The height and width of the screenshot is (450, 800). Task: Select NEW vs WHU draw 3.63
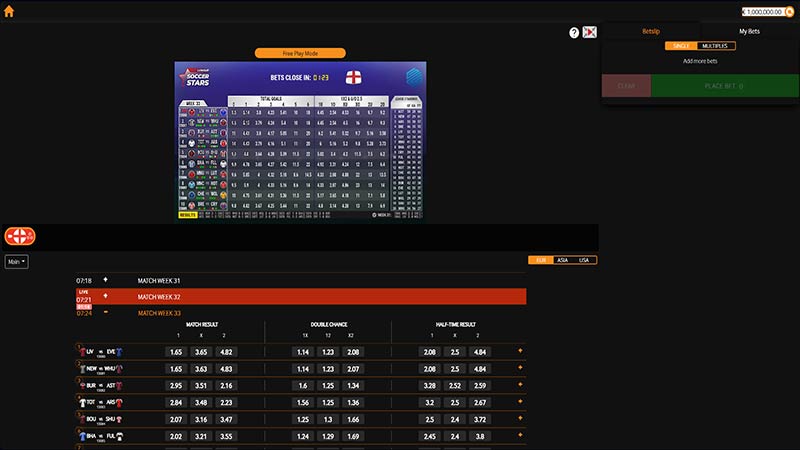click(201, 369)
